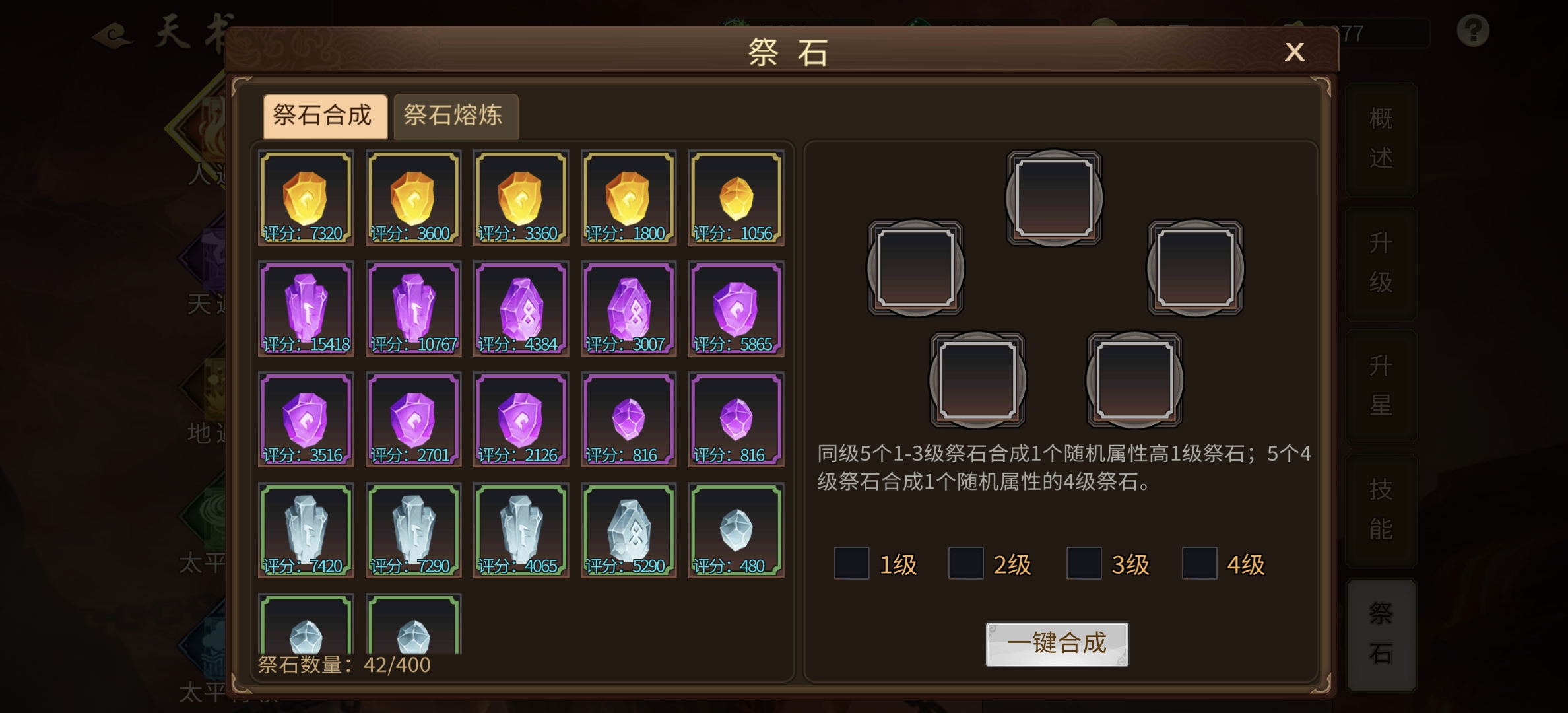The width and height of the screenshot is (1568, 713).
Task: Pick the white stone rated 5290
Action: 628,530
